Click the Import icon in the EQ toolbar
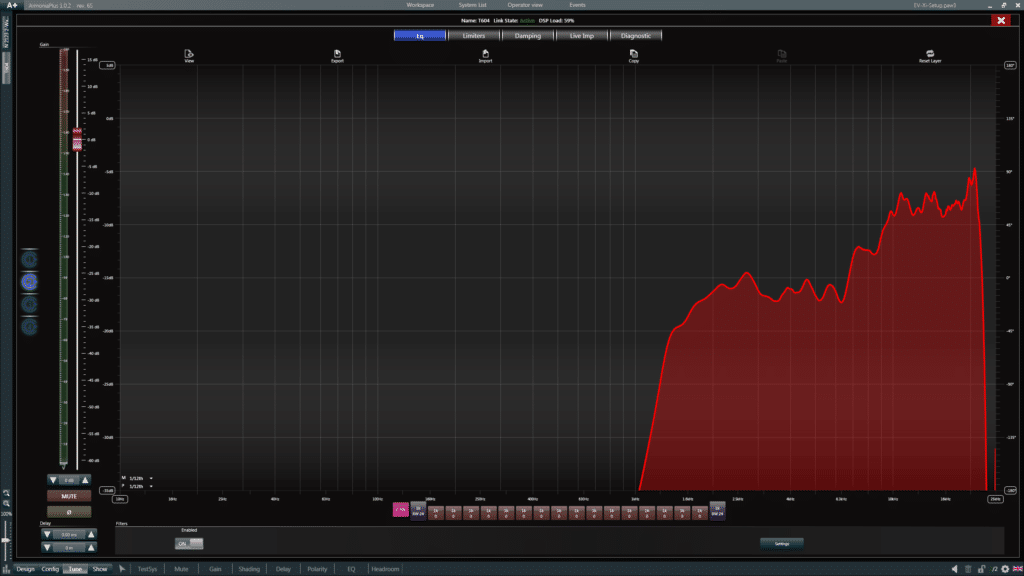1024x576 pixels. (485, 54)
